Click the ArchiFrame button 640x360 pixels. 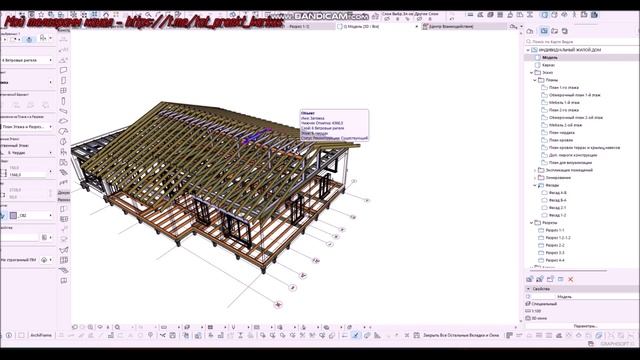[41, 335]
